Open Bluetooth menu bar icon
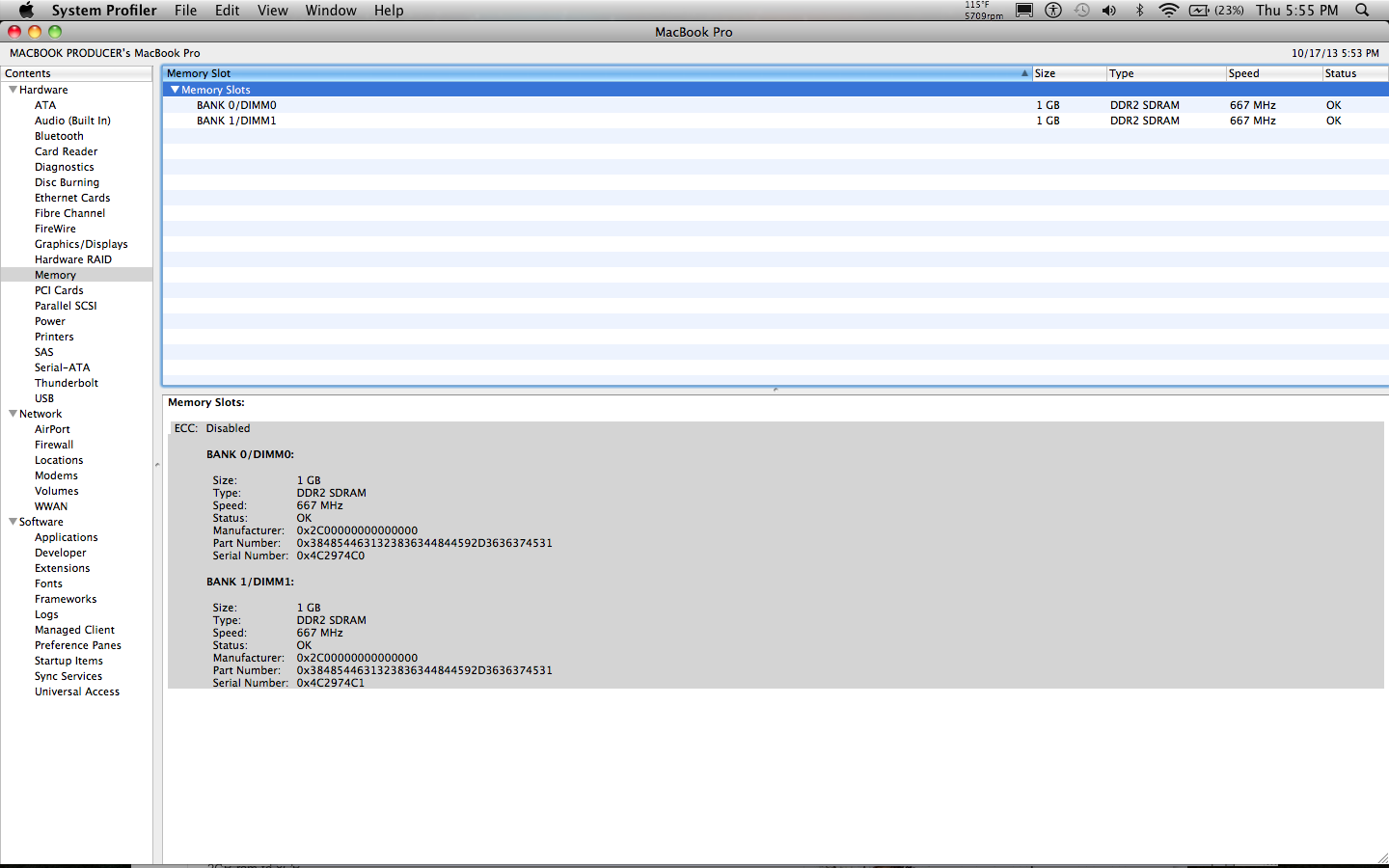The height and width of the screenshot is (868, 1389). pos(1139,11)
